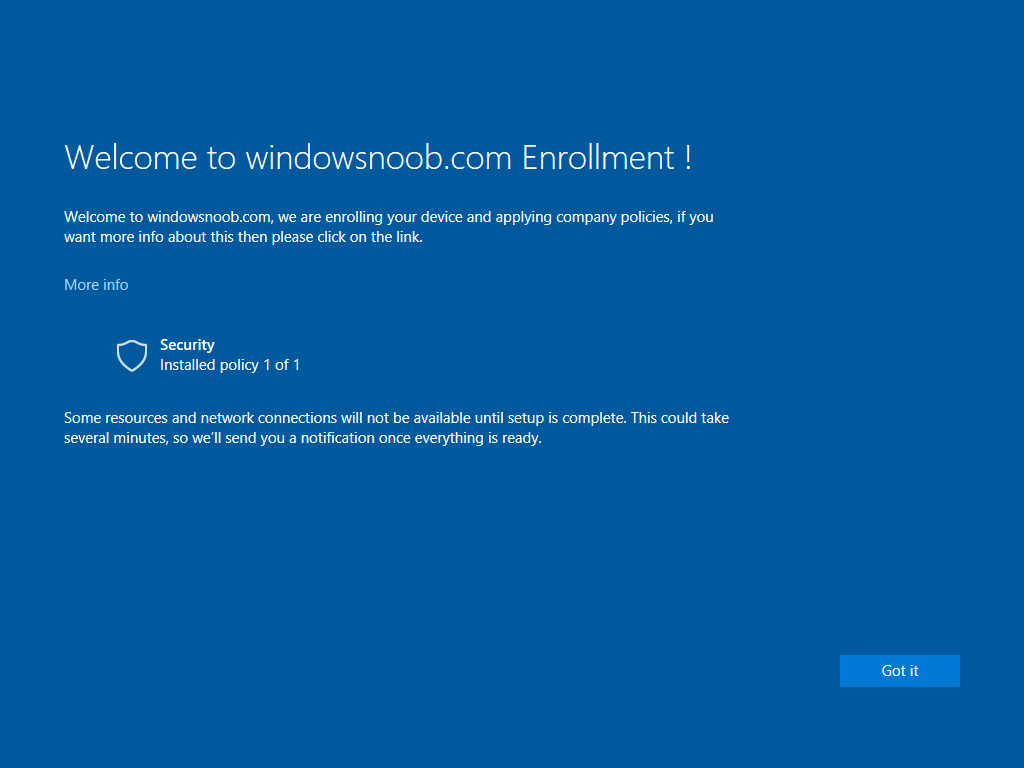Click the paragraph starting 'Welcome to windowsnoob.com, we are enrolling'
Screen dimensions: 1024x768
tap(389, 227)
